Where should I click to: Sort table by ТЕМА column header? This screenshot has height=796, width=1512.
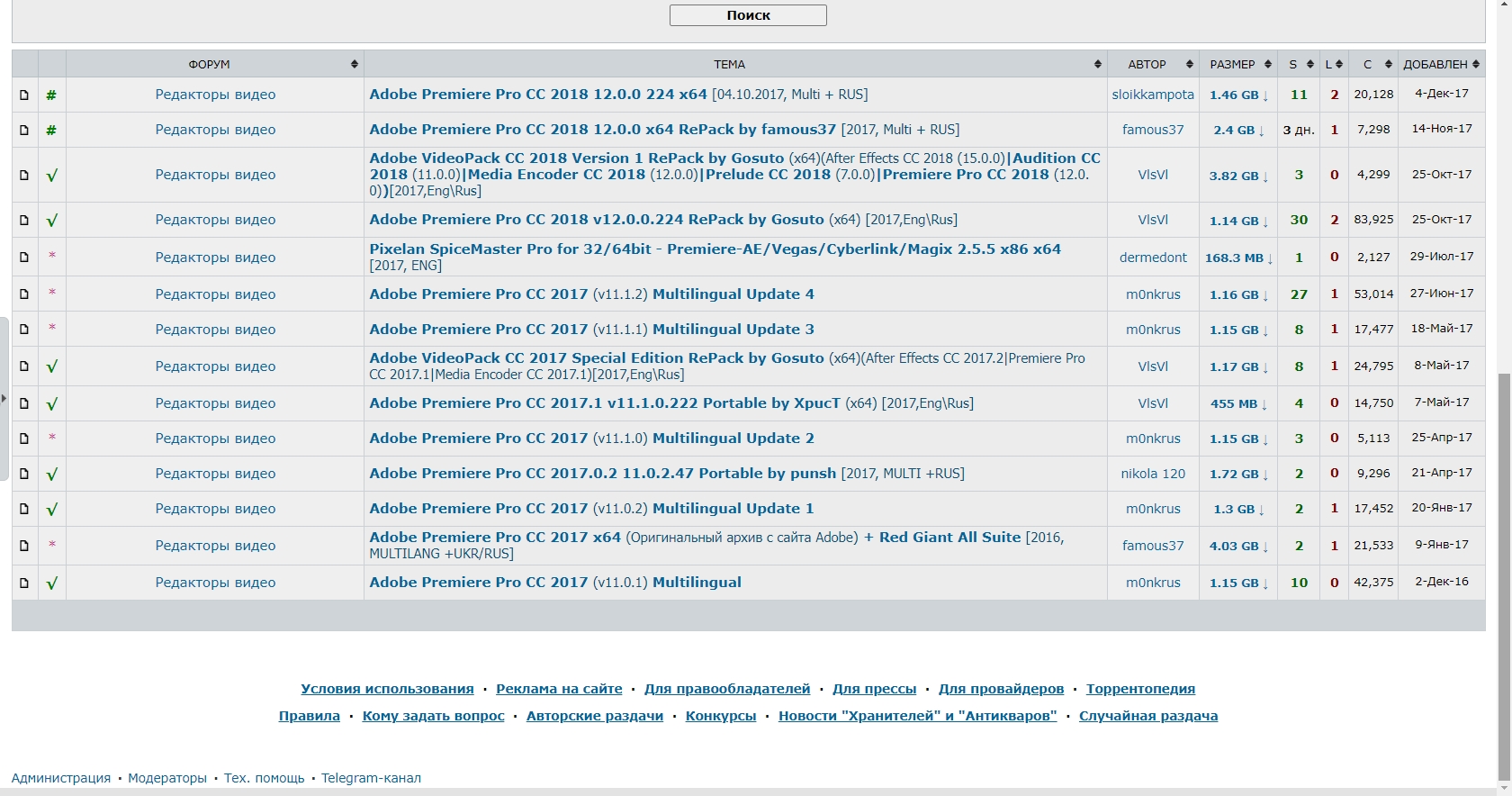pyautogui.click(x=735, y=64)
